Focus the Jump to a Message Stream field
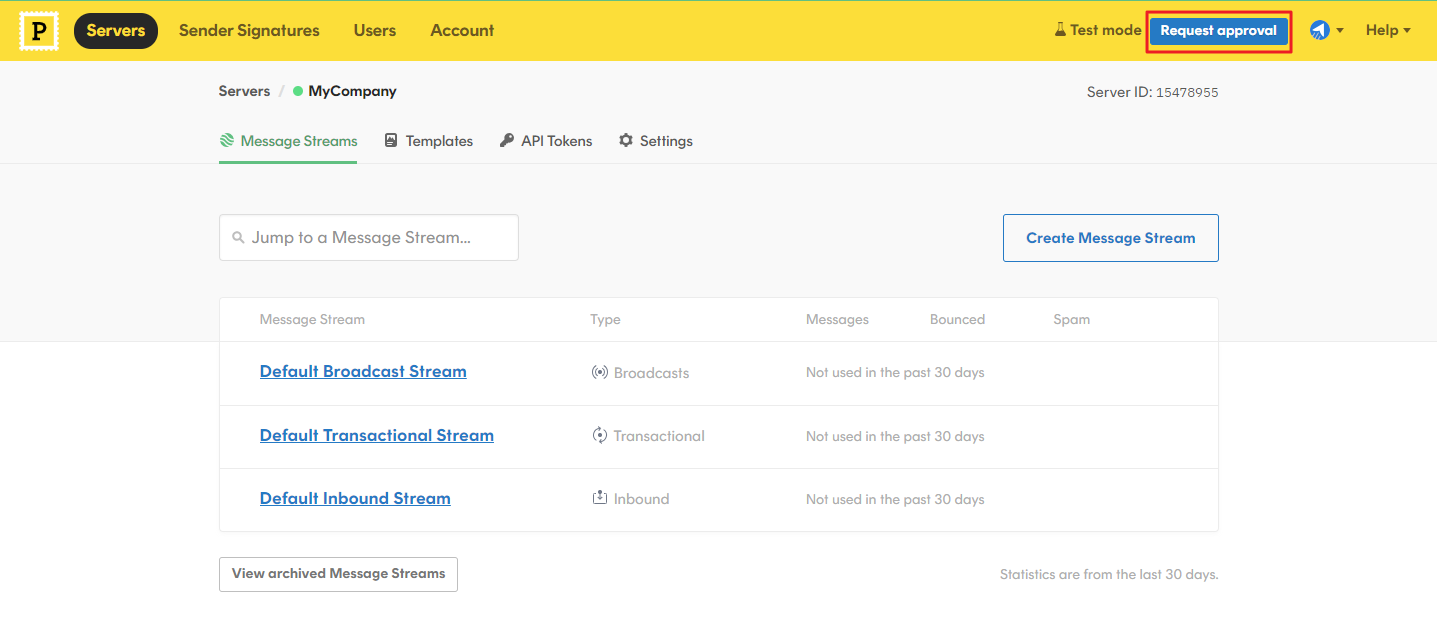Screen dimensions: 1437x633 pyautogui.click(x=369, y=238)
